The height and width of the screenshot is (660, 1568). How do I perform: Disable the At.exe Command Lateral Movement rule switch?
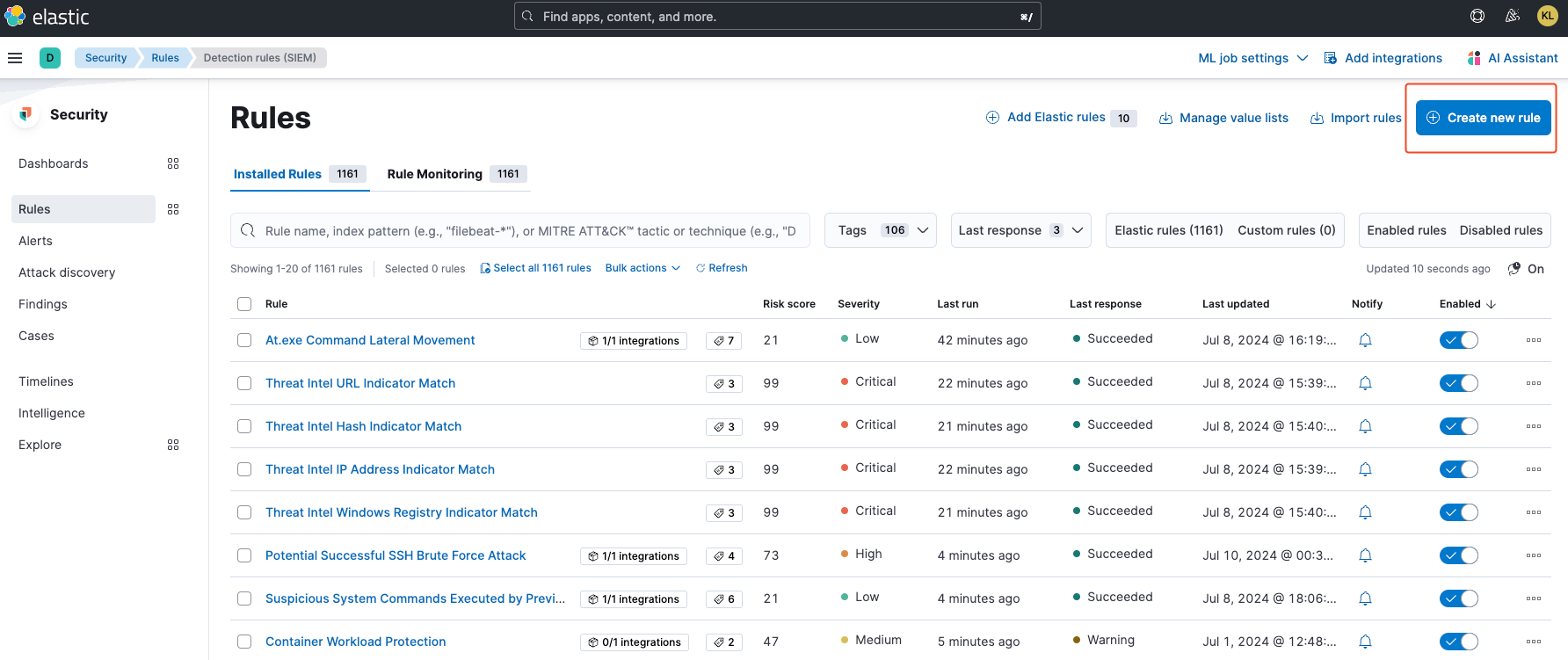(1459, 340)
